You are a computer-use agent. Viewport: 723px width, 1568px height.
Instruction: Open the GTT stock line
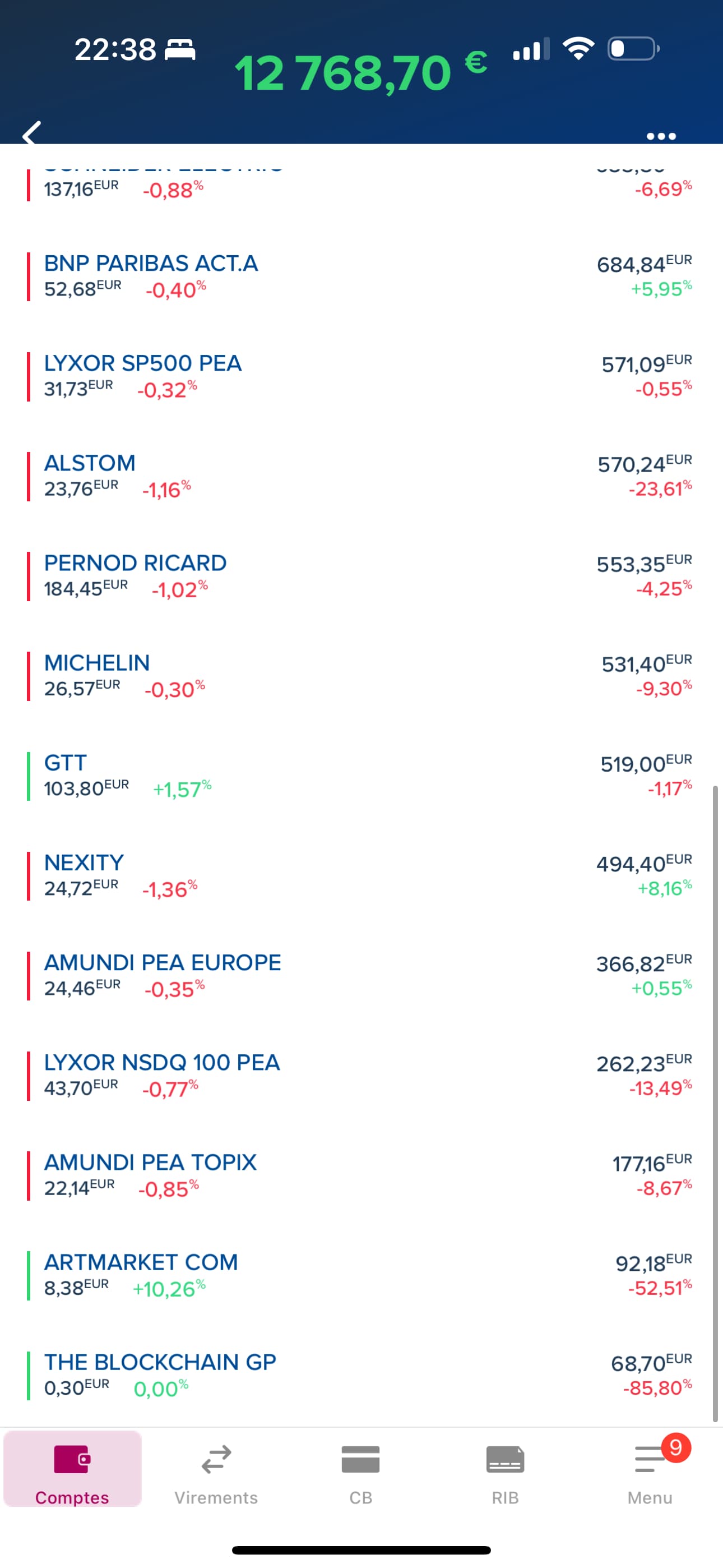point(361,776)
